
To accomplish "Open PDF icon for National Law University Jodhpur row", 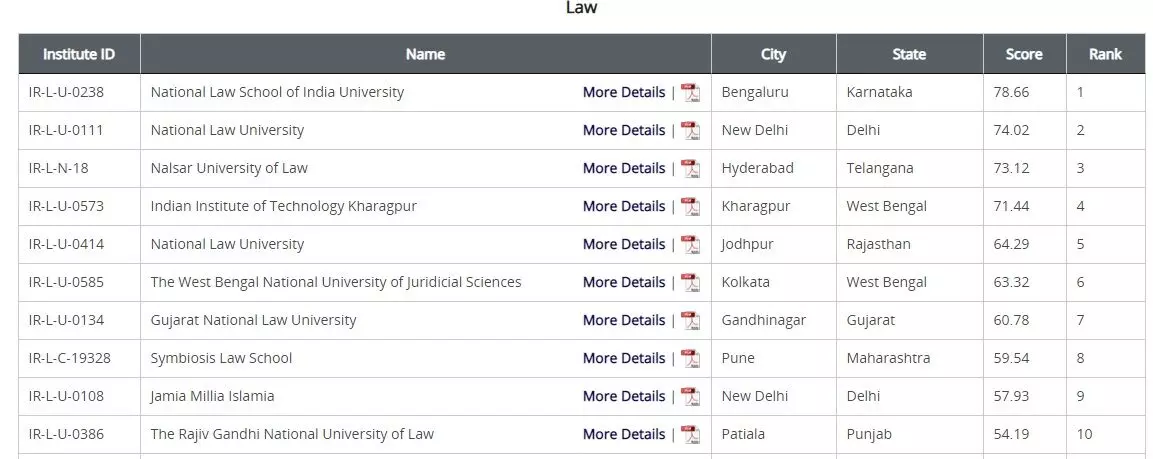I will tap(690, 244).
